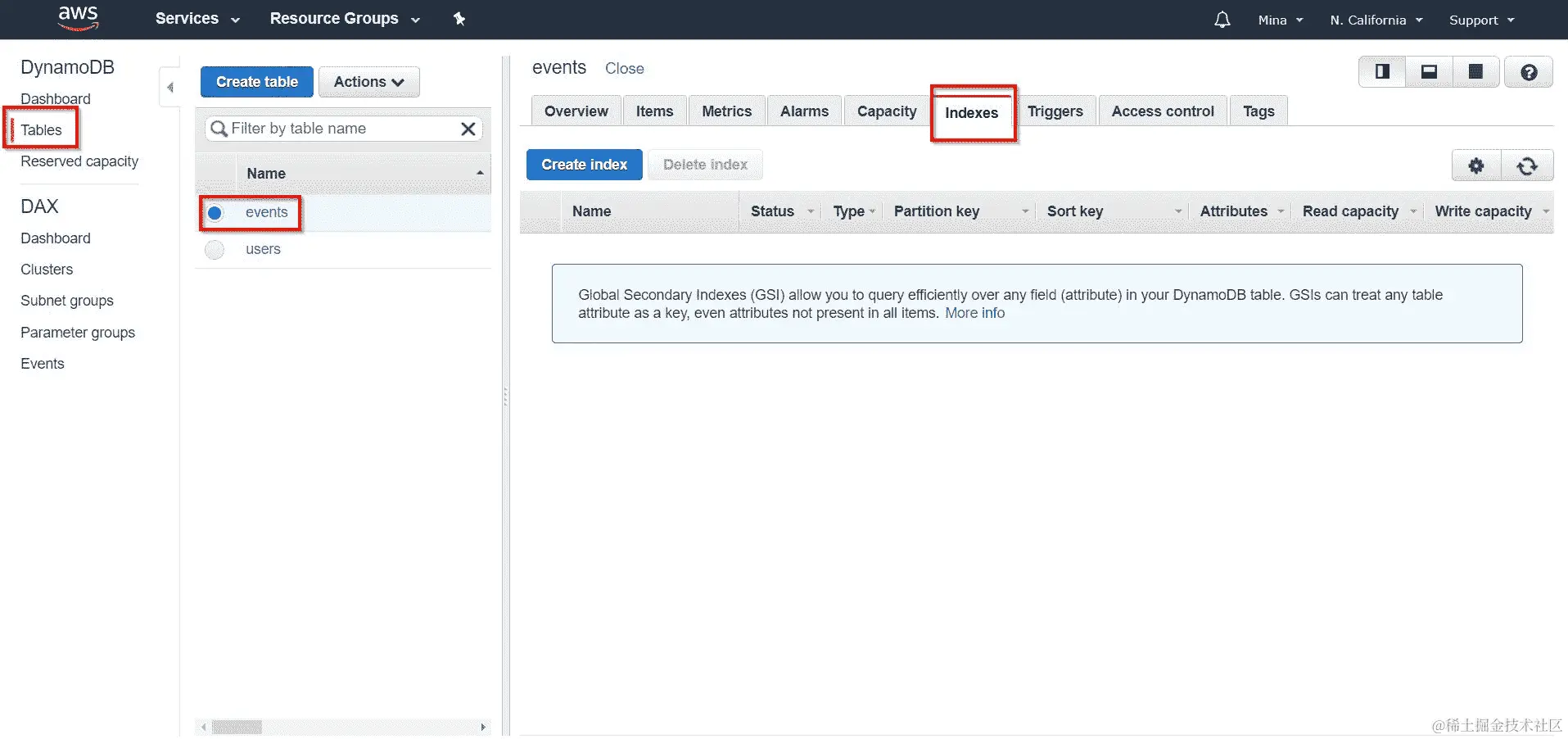Screen dimensions: 1568x739
Task: Close the events detail panel
Action: point(625,69)
